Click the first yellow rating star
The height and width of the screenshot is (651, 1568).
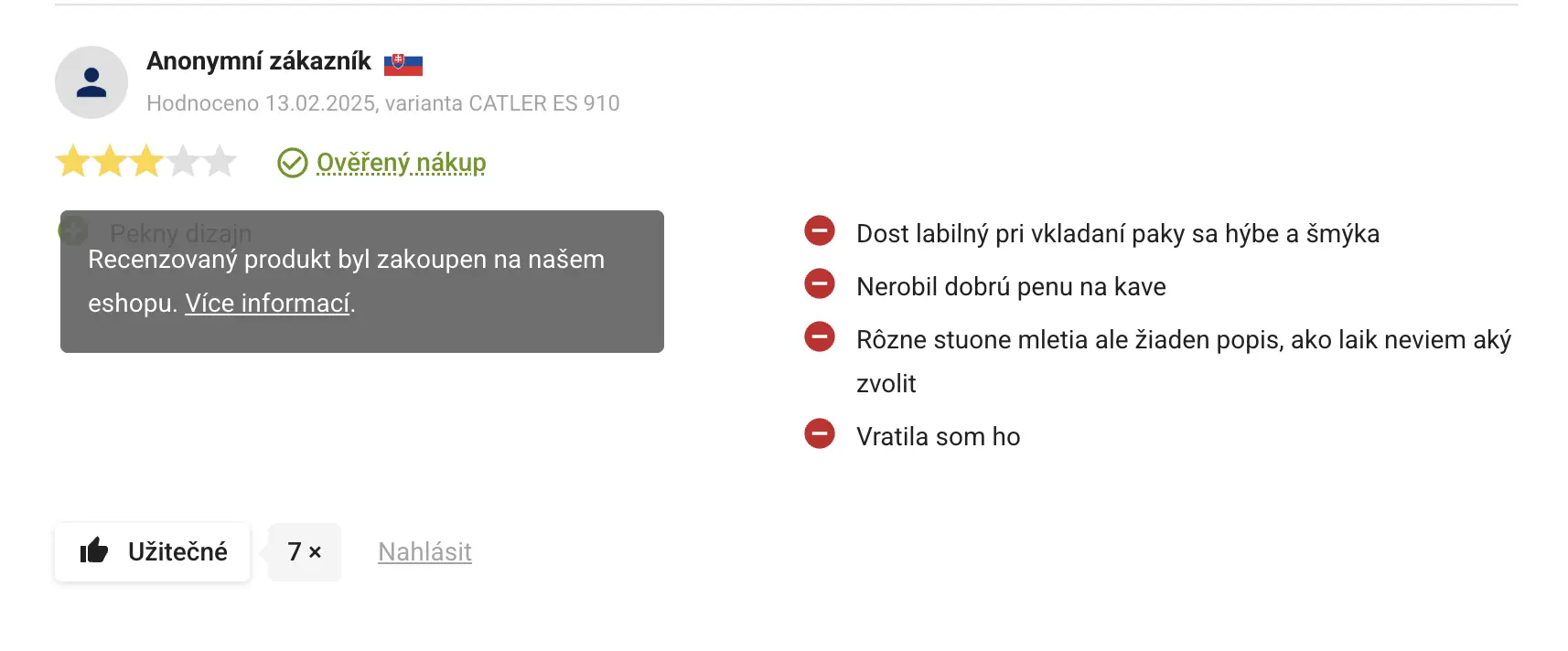click(x=73, y=162)
